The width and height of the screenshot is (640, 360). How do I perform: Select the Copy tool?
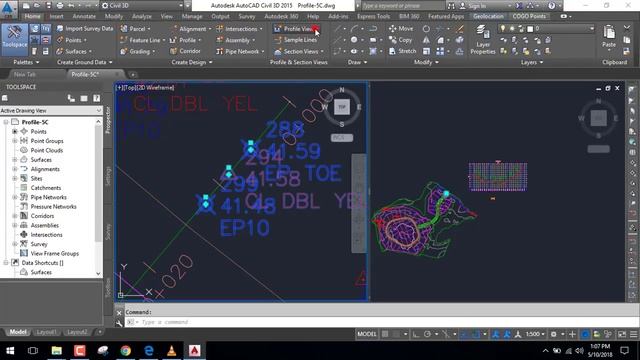[x=400, y=40]
